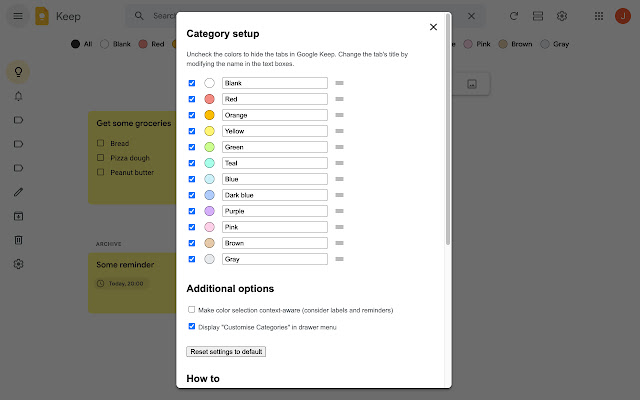This screenshot has width=640, height=400.
Task: Click the Teal name text box
Action: click(275, 163)
